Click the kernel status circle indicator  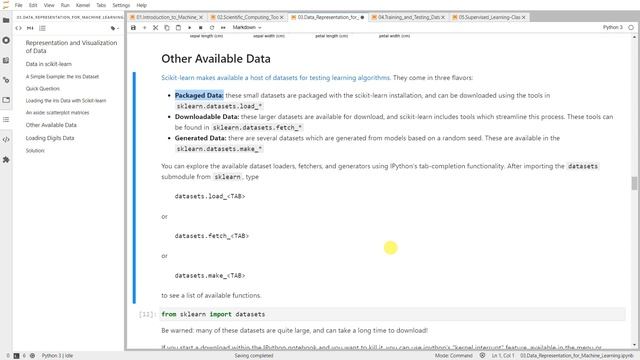(x=631, y=27)
